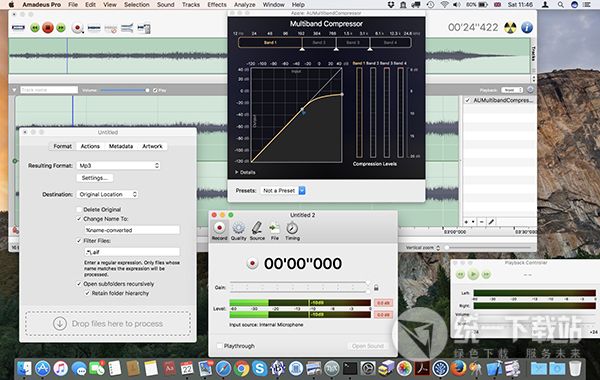Screen dimensions: 600x380
Task: Open Safari from the dock
Action: tap(223, 368)
